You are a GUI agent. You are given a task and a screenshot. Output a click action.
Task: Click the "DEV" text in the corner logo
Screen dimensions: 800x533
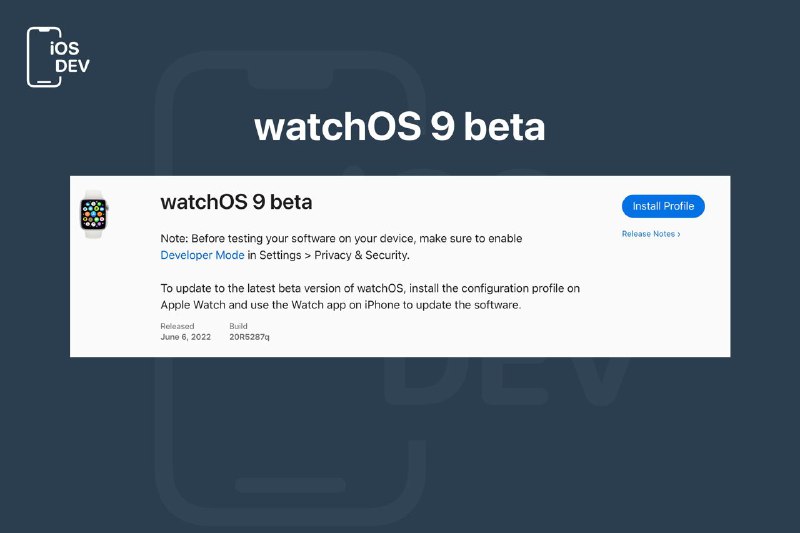tap(72, 66)
